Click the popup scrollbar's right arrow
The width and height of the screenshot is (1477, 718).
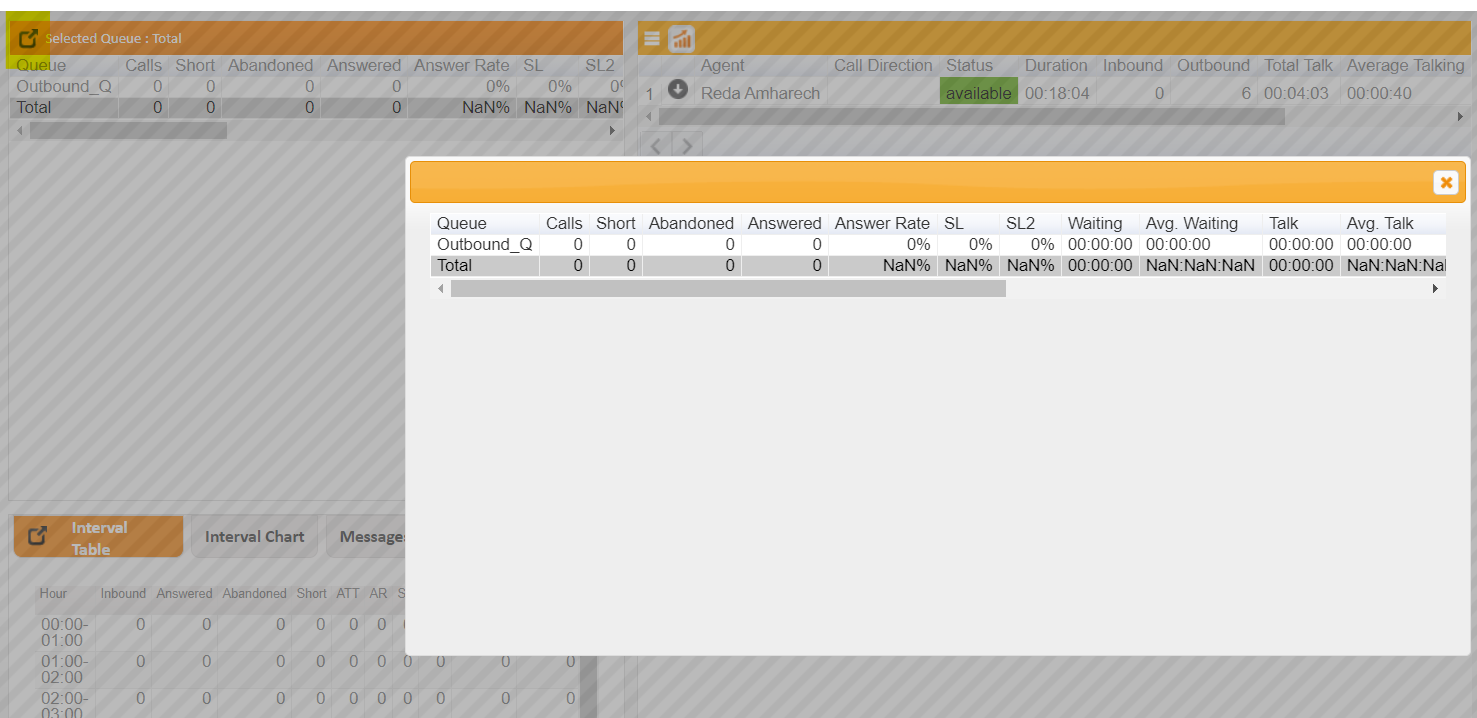1436,288
